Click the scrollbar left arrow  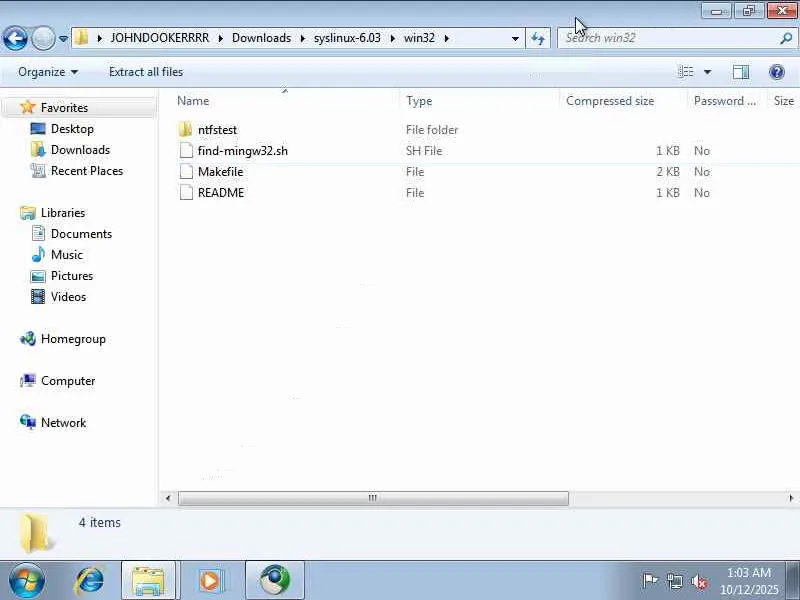168,498
